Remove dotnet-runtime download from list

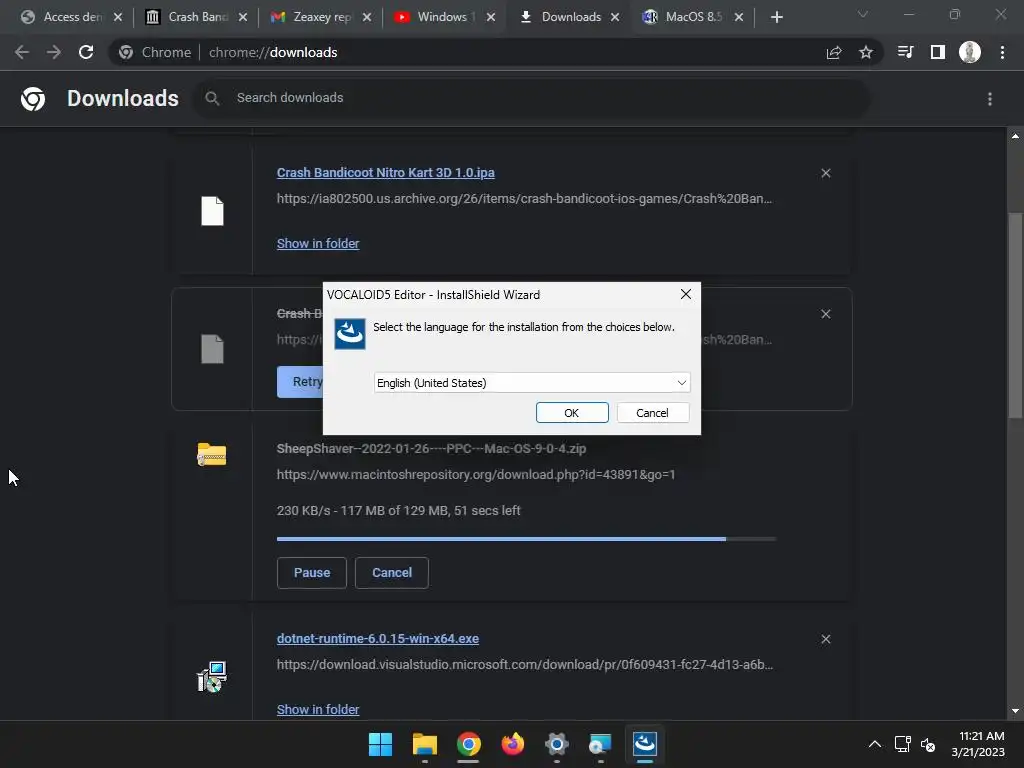click(x=826, y=639)
